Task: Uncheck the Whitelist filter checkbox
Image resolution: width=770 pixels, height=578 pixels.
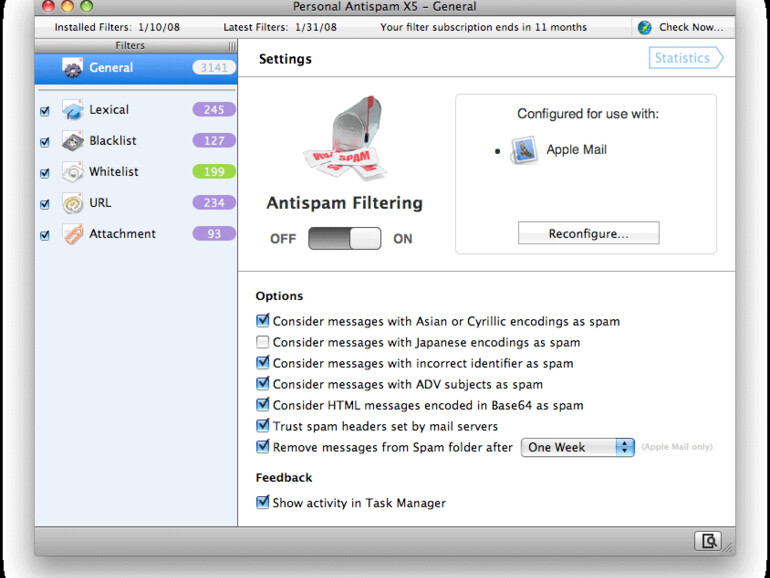Action: pos(45,173)
